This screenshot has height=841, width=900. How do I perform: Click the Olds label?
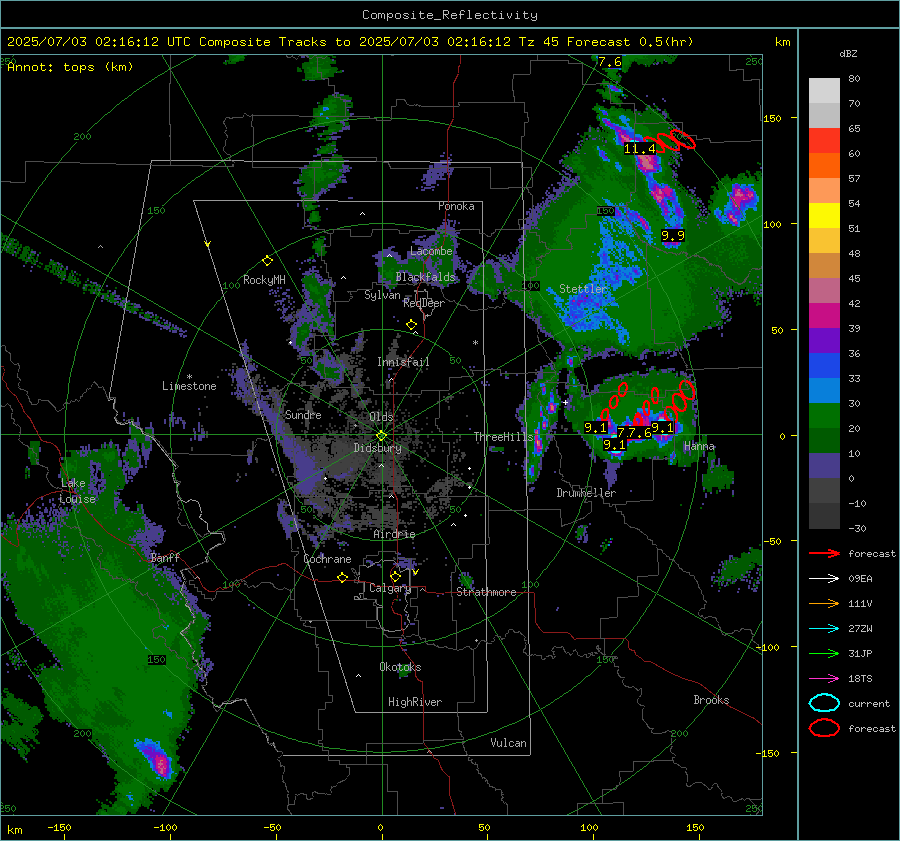click(x=381, y=416)
